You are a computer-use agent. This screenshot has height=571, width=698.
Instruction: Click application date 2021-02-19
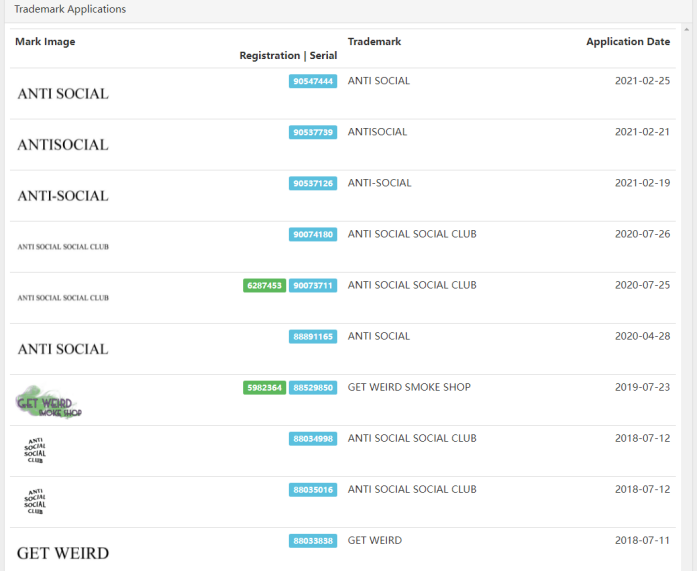pos(642,183)
